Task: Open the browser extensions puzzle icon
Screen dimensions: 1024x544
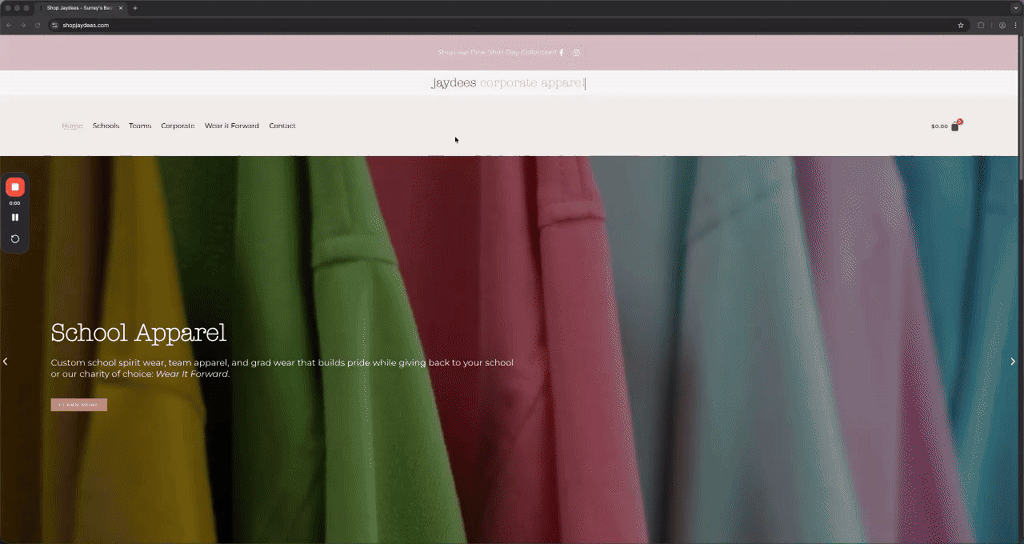Action: 981,25
